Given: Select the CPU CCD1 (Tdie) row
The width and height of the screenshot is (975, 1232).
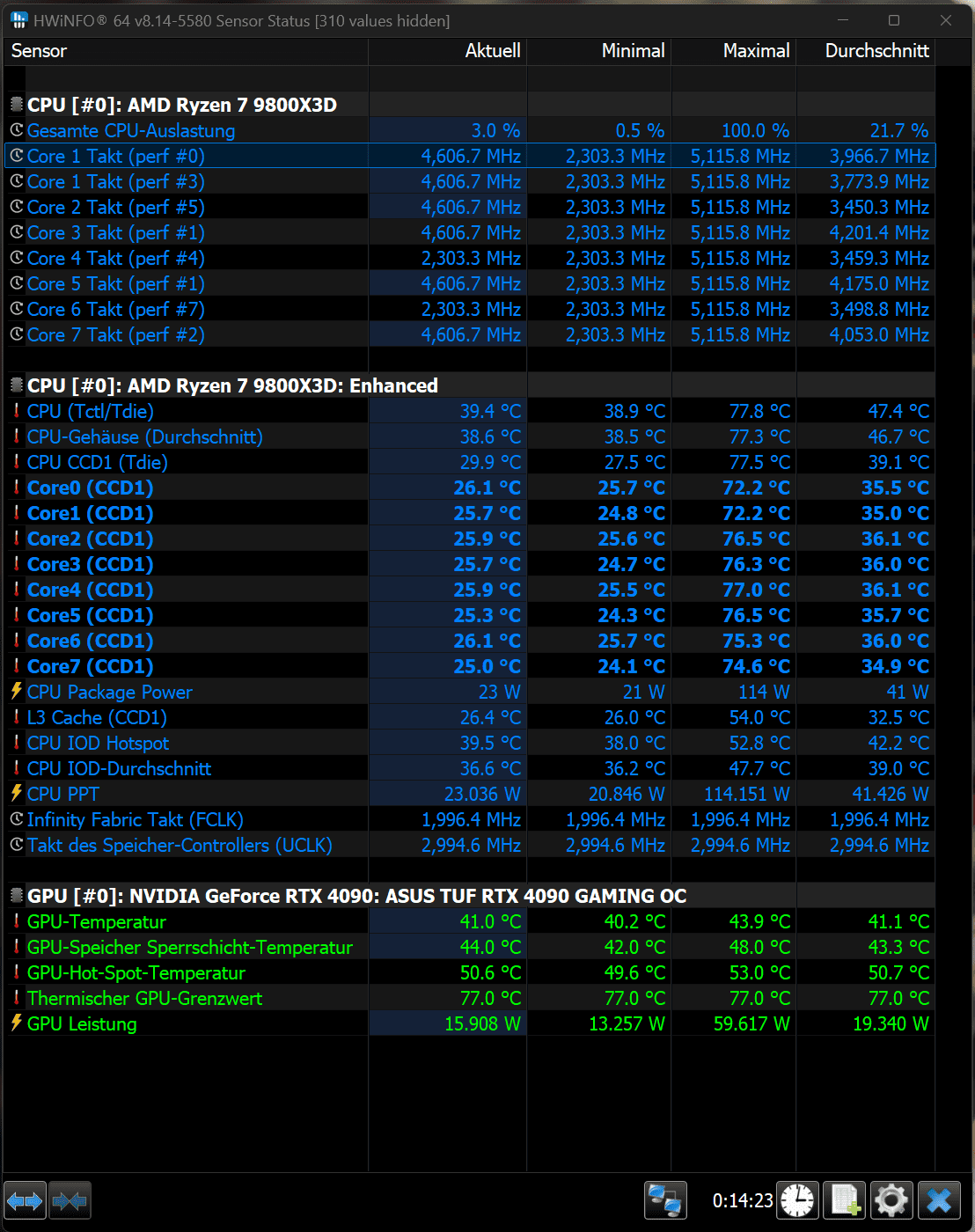Looking at the screenshot, I should pos(470,462).
